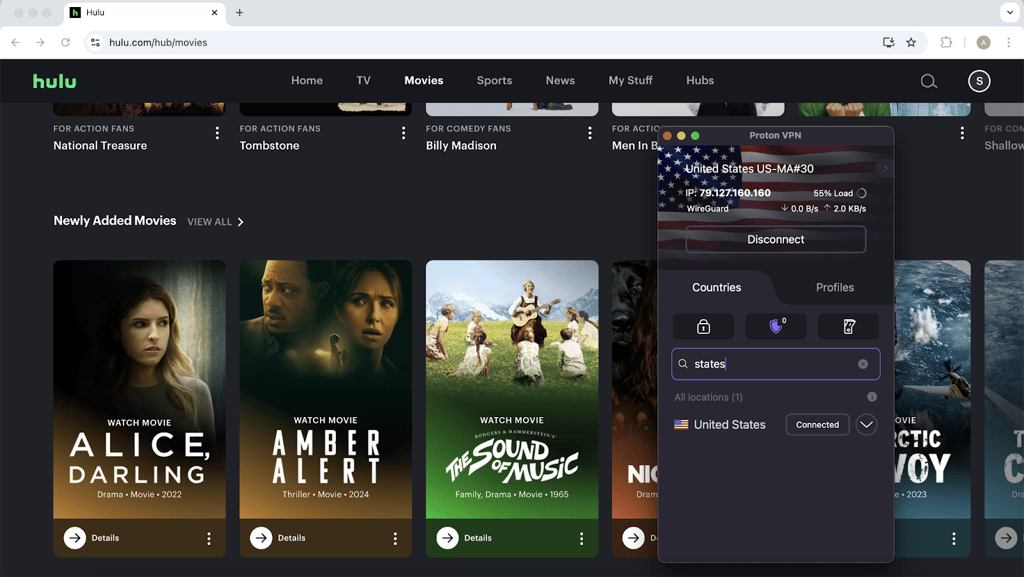This screenshot has height=577, width=1024.
Task: Clear the states search text in Proton VPN
Action: click(x=863, y=364)
